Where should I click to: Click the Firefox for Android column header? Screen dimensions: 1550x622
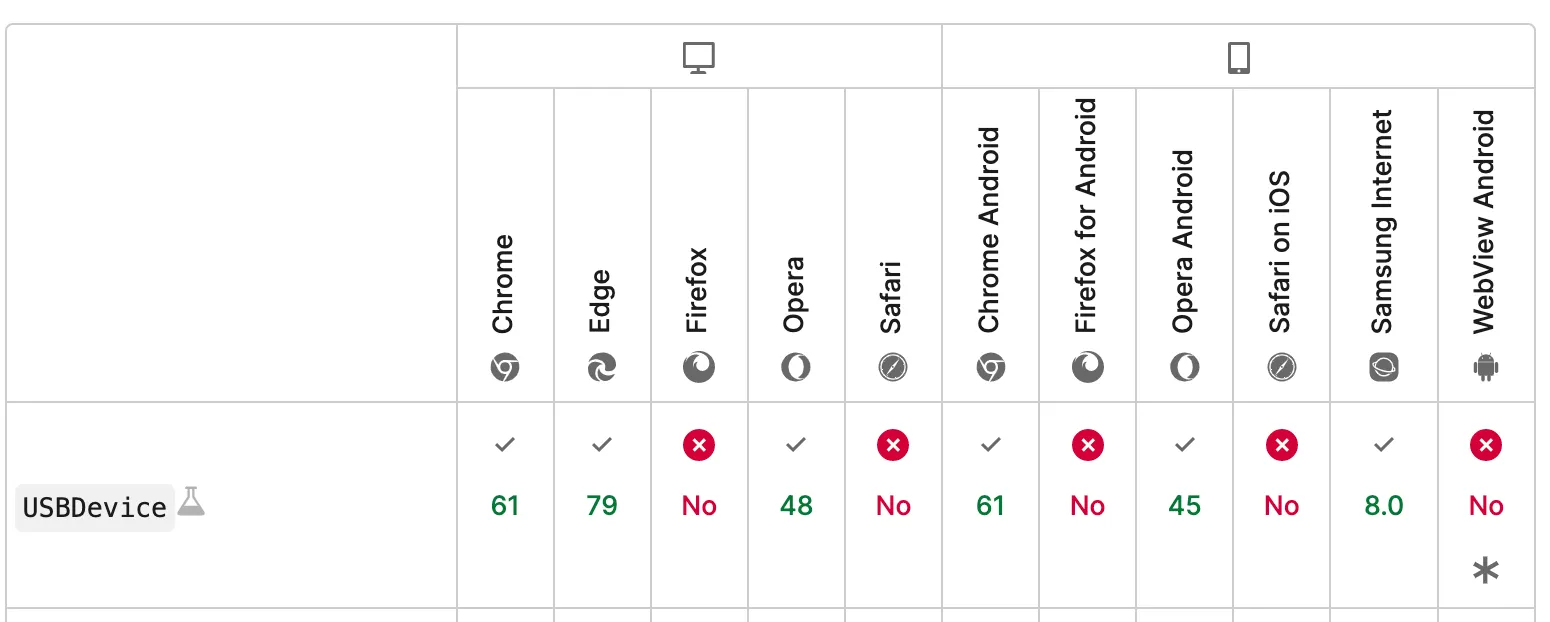(x=1087, y=215)
